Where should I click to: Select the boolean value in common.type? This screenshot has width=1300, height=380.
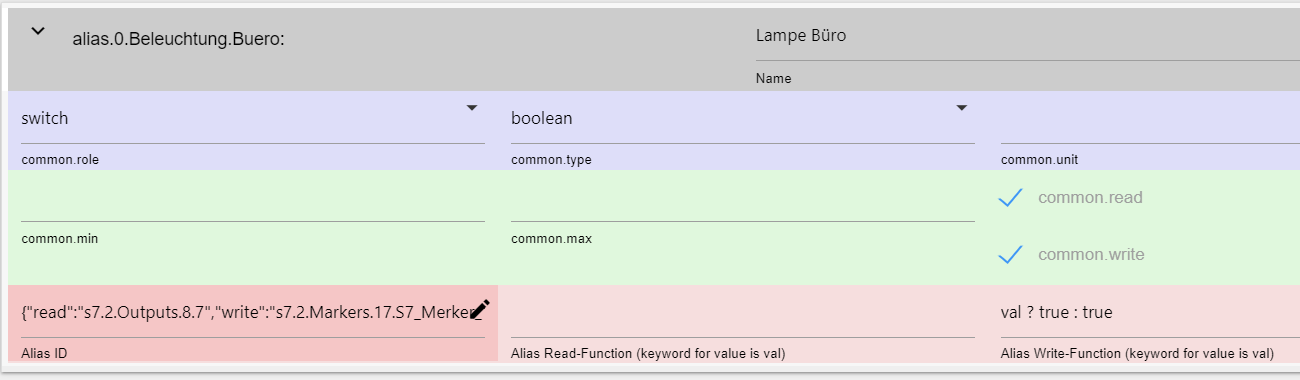coord(542,118)
